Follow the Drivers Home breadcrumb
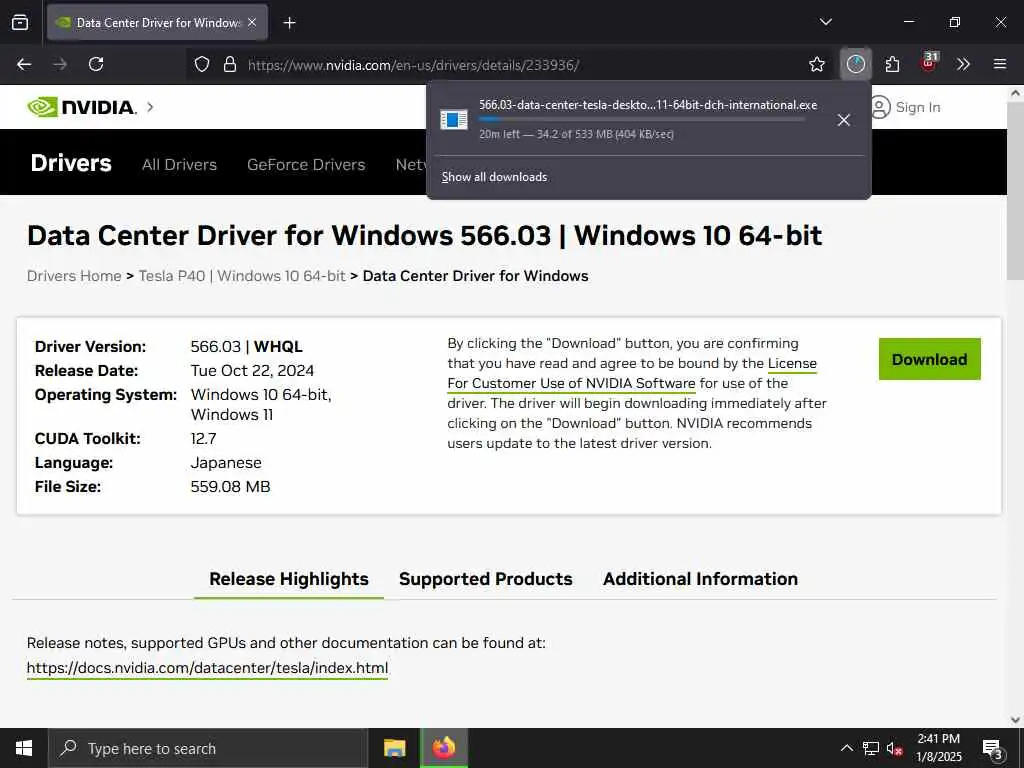 pos(74,276)
